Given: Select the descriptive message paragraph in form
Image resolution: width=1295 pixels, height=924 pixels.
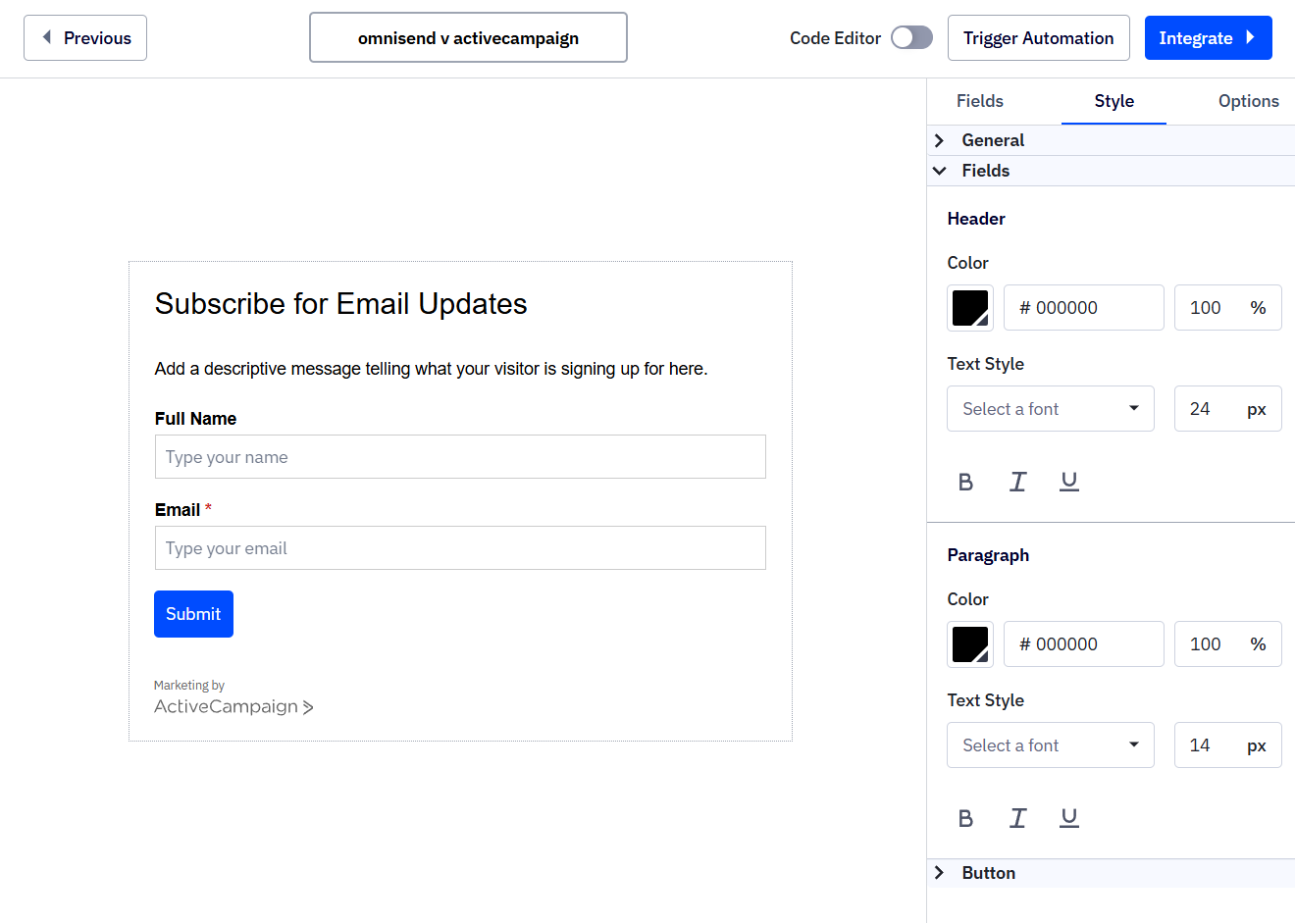Looking at the screenshot, I should pos(431,369).
